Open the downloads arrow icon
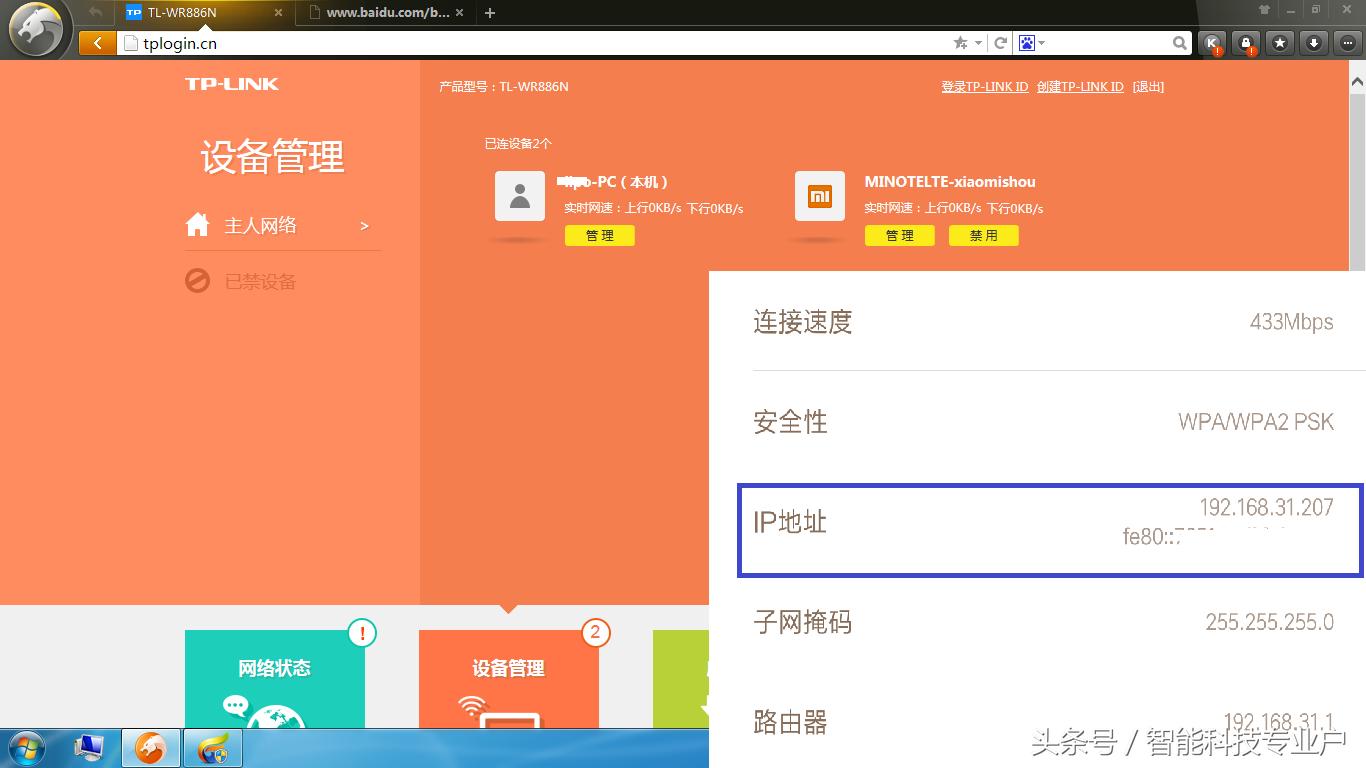This screenshot has width=1366, height=768. pyautogui.click(x=1316, y=43)
